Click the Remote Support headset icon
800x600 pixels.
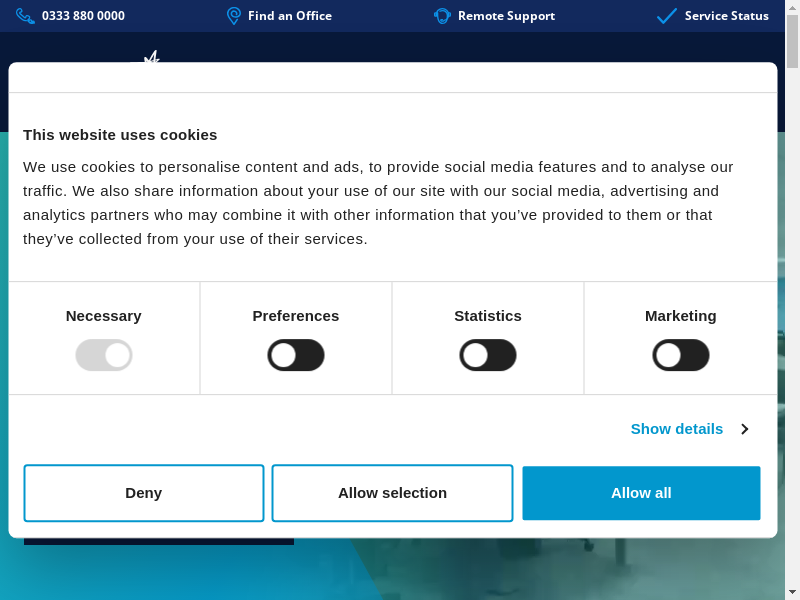pos(442,16)
